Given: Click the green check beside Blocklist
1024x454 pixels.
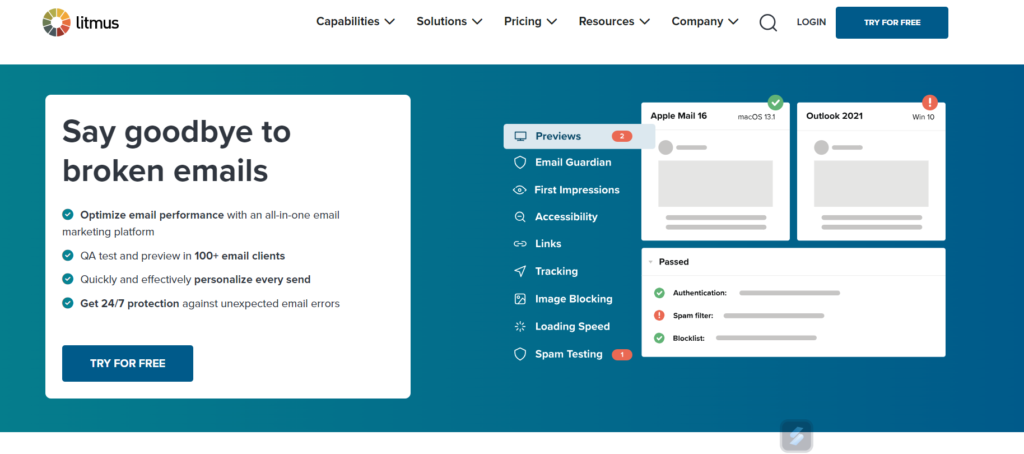Looking at the screenshot, I should (660, 338).
